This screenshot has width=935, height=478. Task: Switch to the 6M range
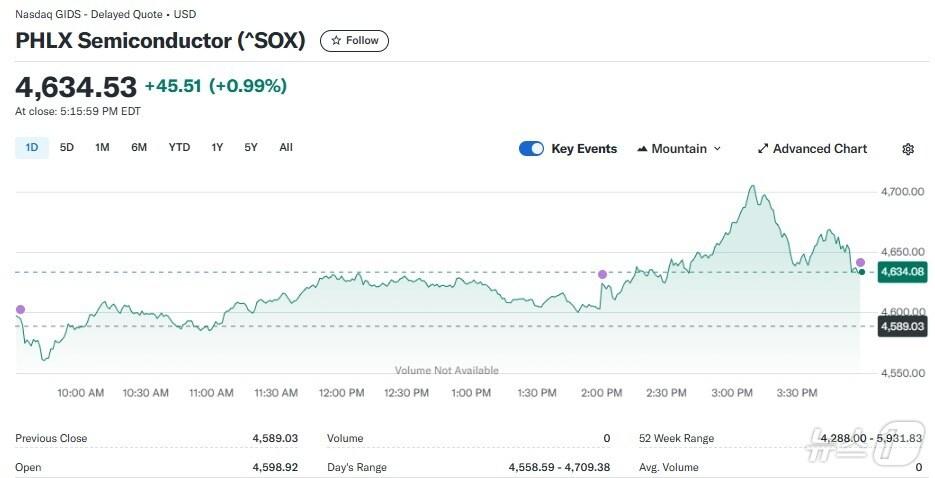139,148
